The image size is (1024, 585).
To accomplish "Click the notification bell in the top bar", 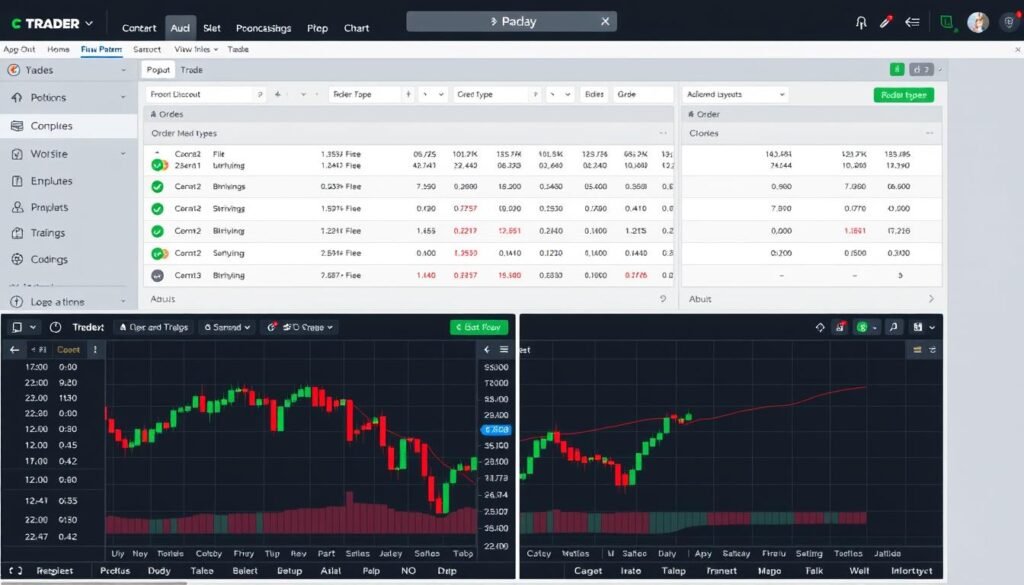I will click(860, 20).
